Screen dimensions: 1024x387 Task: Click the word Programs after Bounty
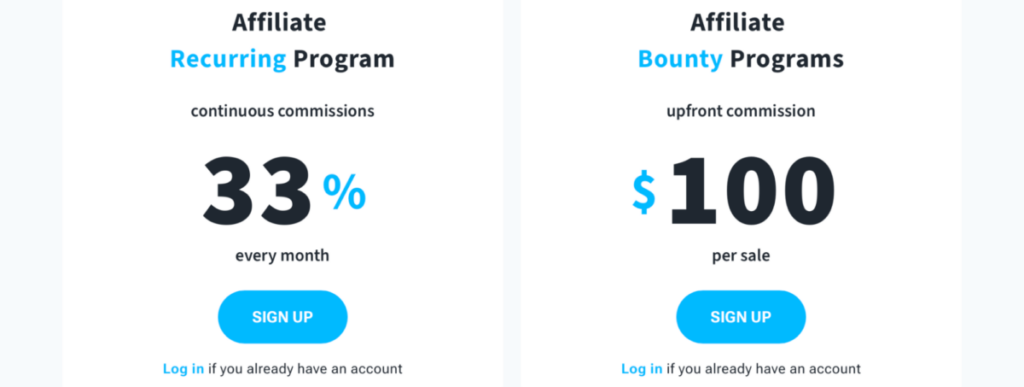coord(787,59)
